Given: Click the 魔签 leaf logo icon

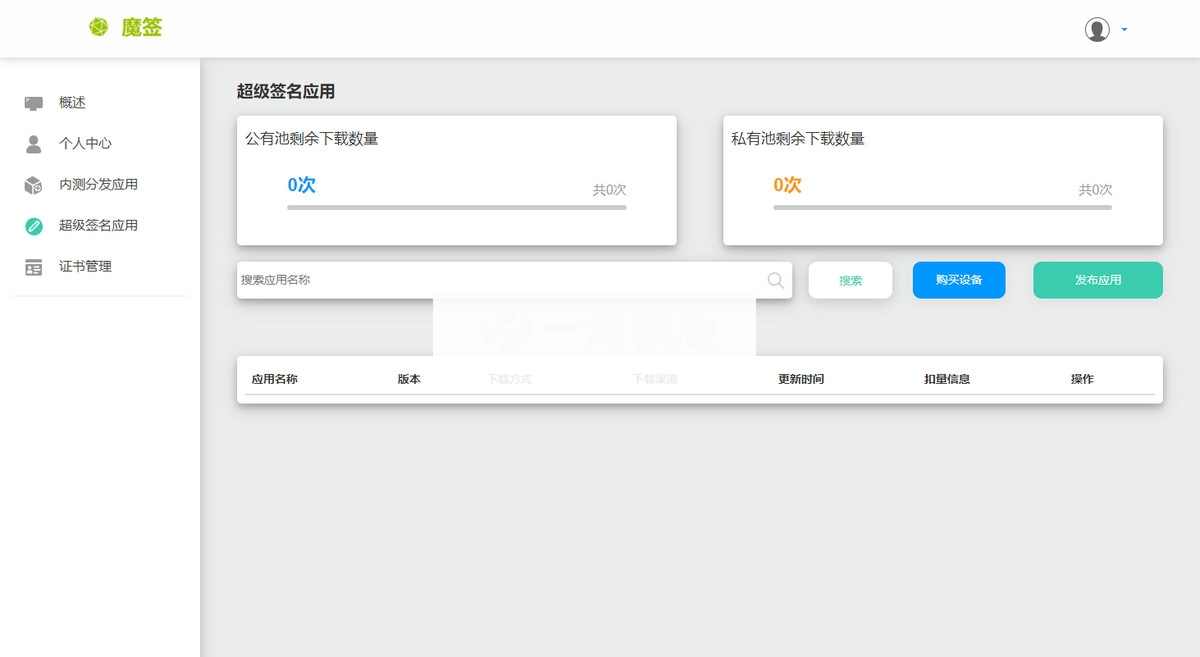Looking at the screenshot, I should 98,28.
